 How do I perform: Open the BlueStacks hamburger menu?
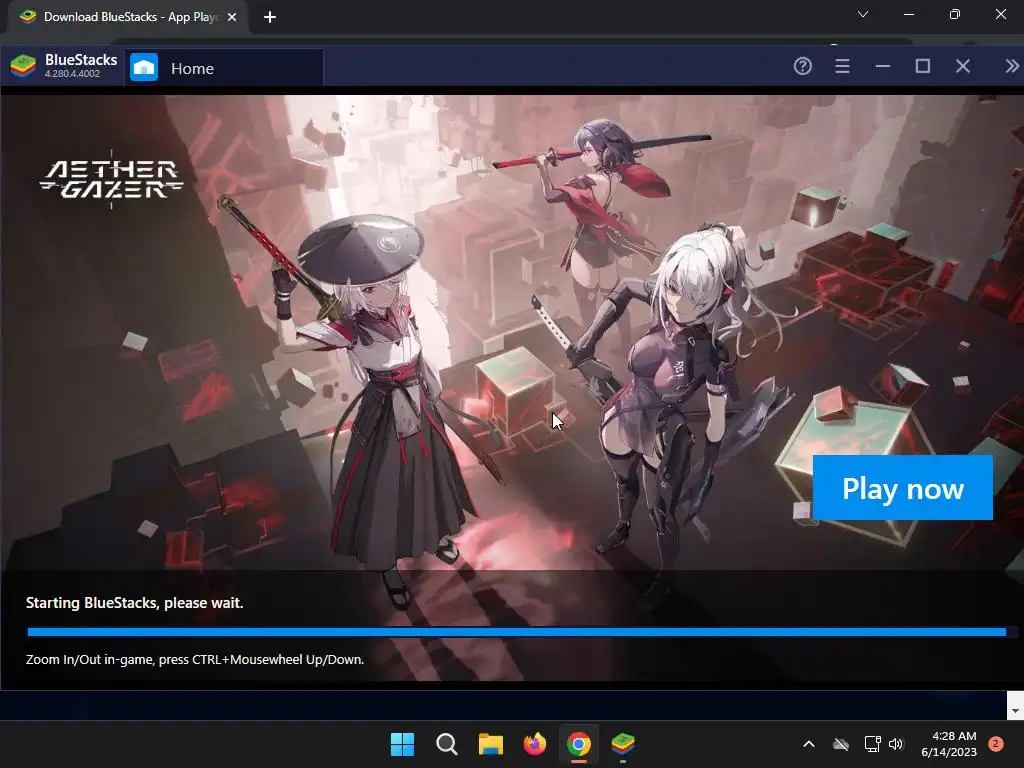842,66
